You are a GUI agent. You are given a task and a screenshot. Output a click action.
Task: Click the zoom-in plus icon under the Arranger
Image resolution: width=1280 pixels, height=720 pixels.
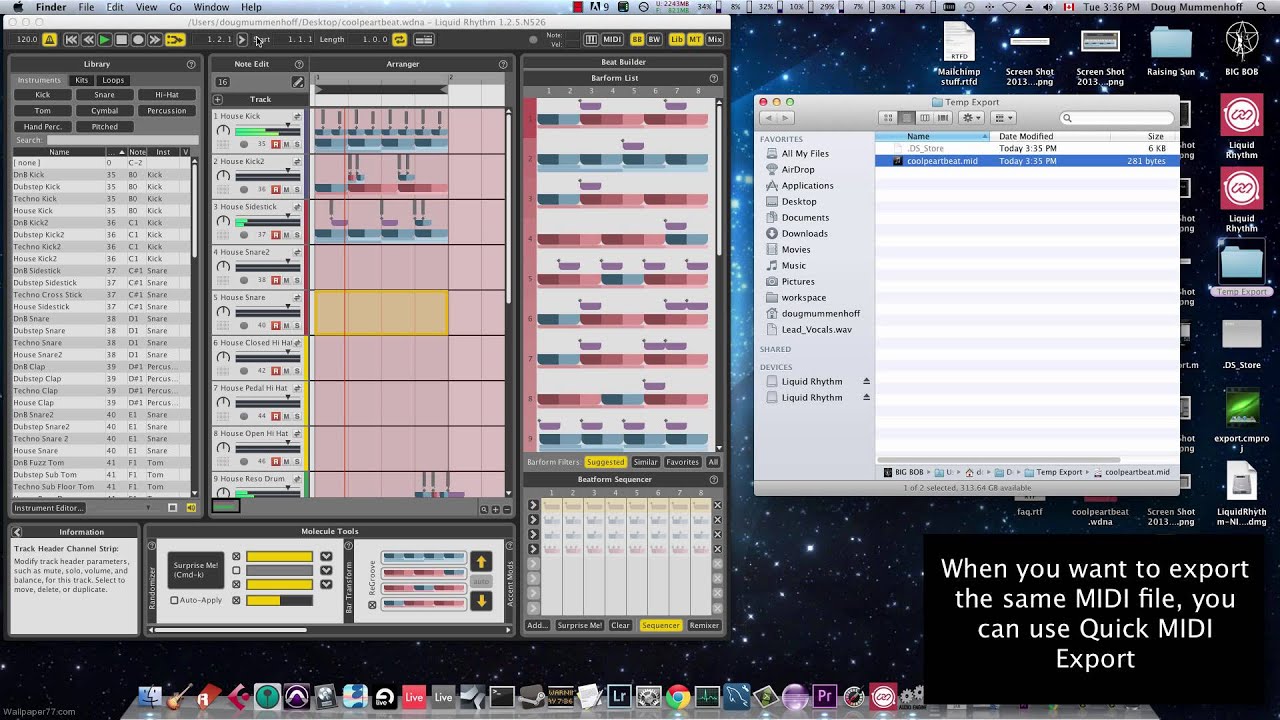(496, 509)
